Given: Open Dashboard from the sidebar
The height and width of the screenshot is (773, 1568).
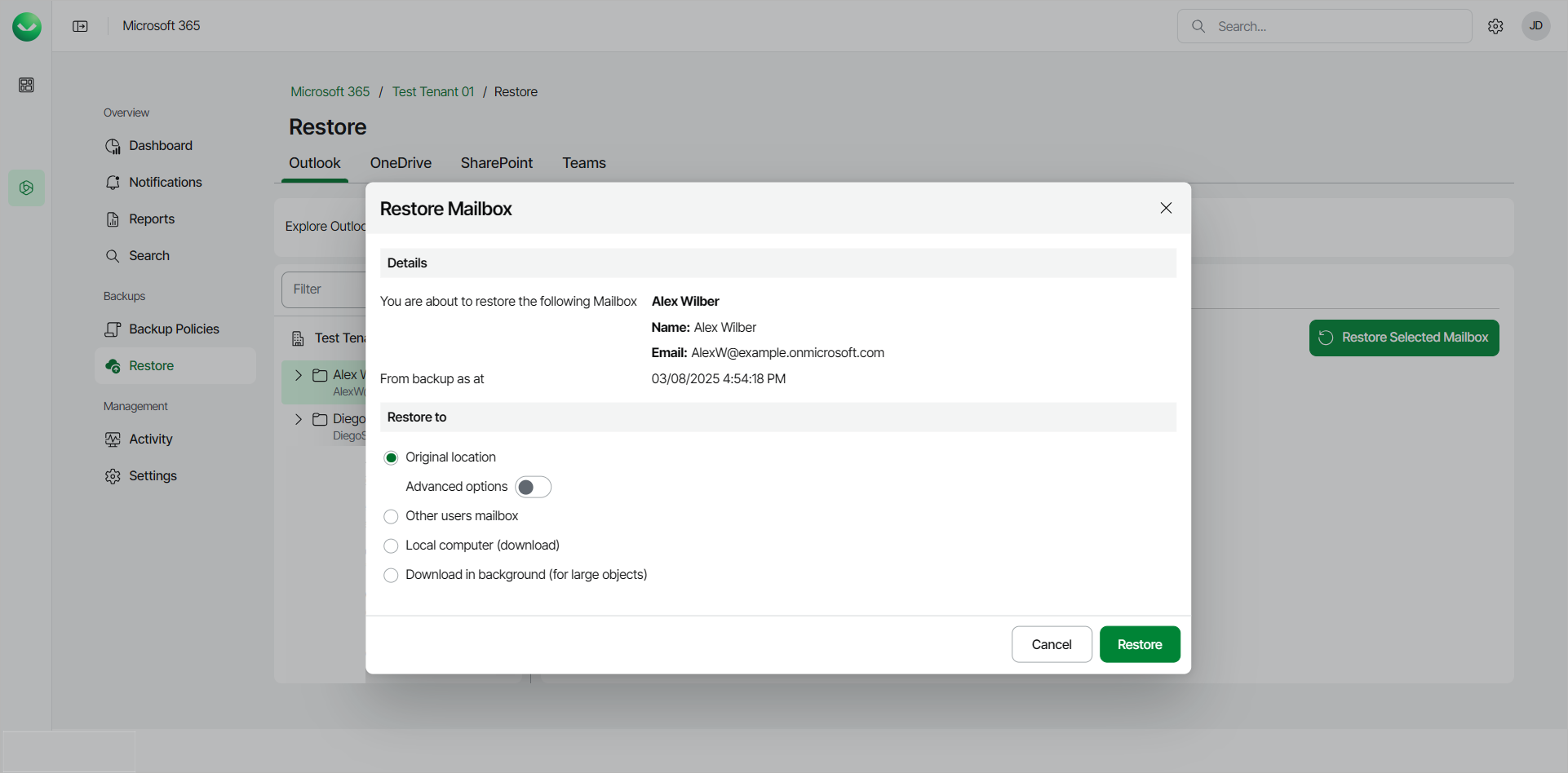Looking at the screenshot, I should [x=160, y=146].
